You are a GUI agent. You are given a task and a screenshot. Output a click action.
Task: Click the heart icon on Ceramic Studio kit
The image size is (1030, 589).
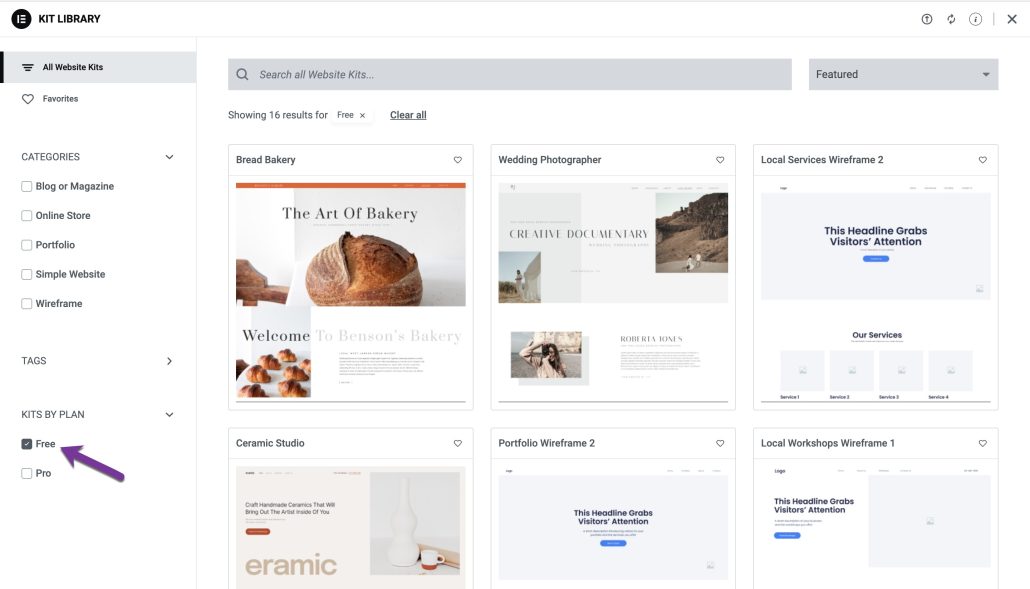[x=458, y=443]
